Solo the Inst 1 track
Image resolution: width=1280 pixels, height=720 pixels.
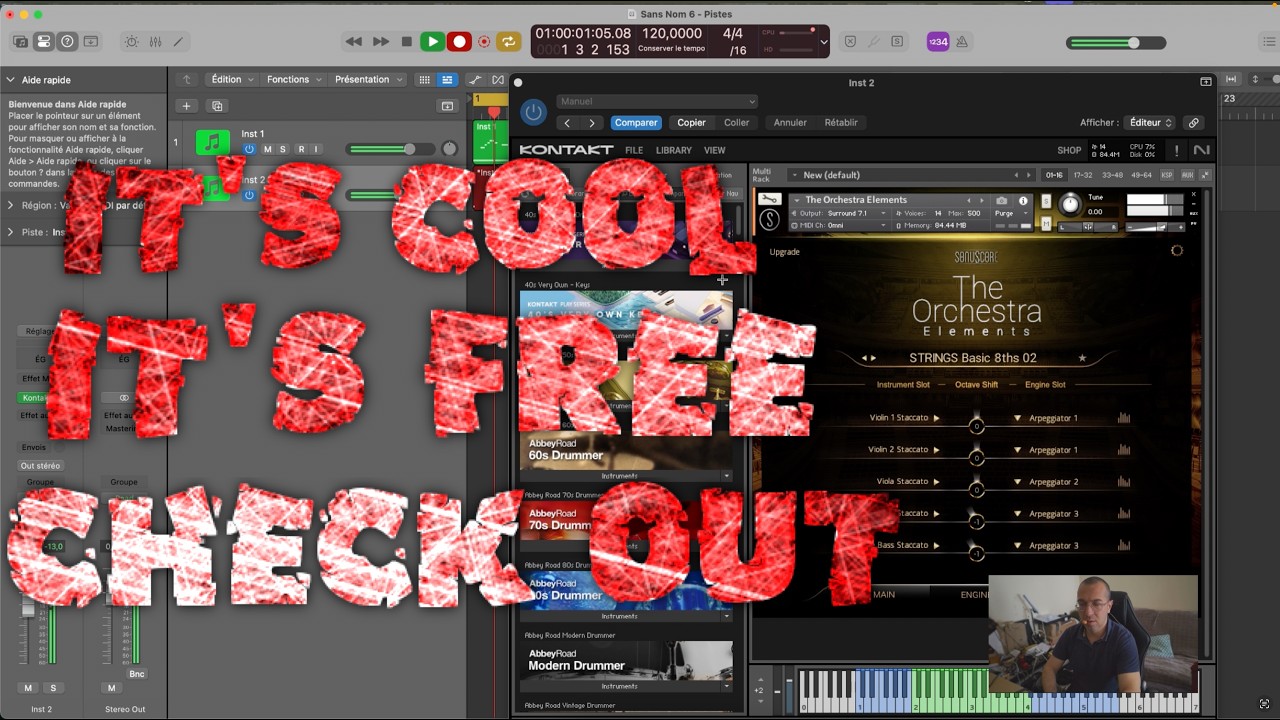coord(283,149)
